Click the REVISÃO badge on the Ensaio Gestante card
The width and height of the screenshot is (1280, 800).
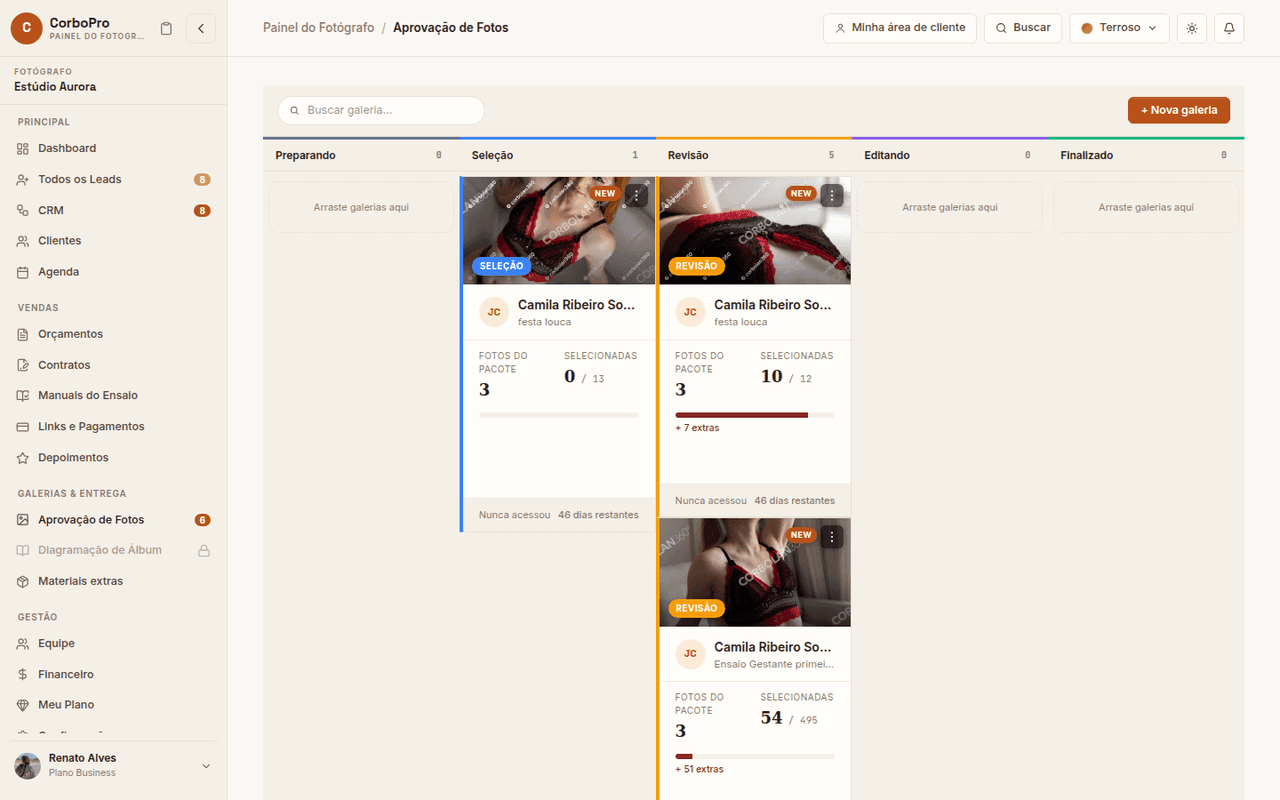tap(696, 608)
